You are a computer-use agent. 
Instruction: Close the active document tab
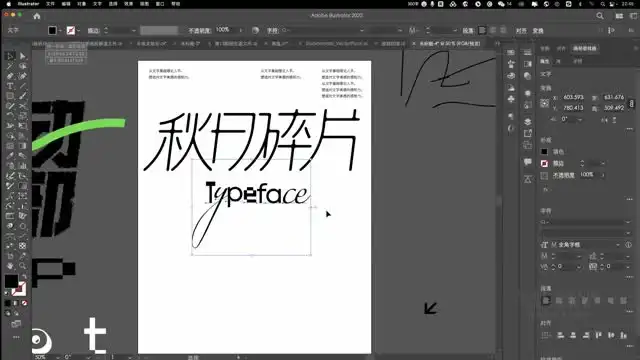pyautogui.click(x=413, y=43)
